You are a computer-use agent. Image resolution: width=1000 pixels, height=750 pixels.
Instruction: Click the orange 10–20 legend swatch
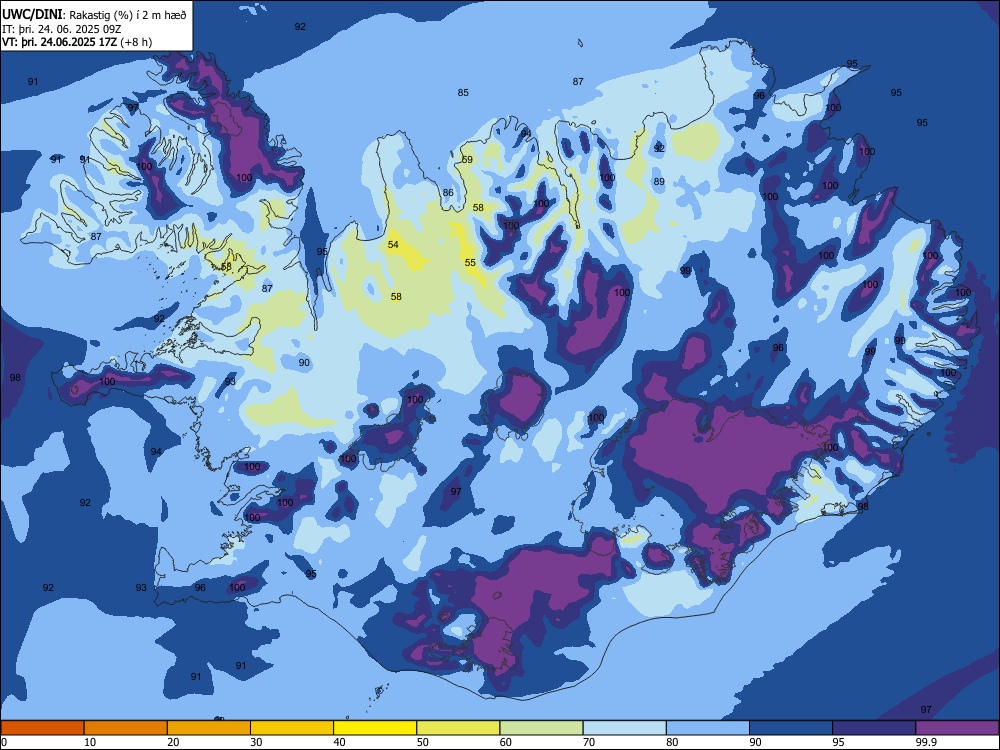pos(126,728)
